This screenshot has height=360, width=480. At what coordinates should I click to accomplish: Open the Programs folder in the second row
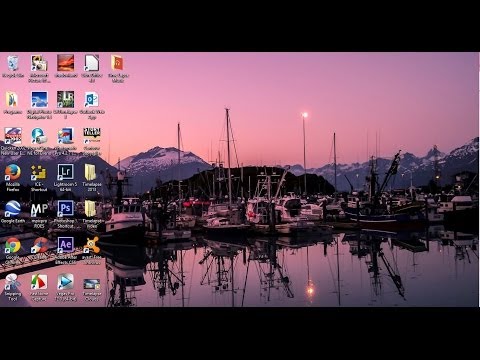click(x=12, y=99)
